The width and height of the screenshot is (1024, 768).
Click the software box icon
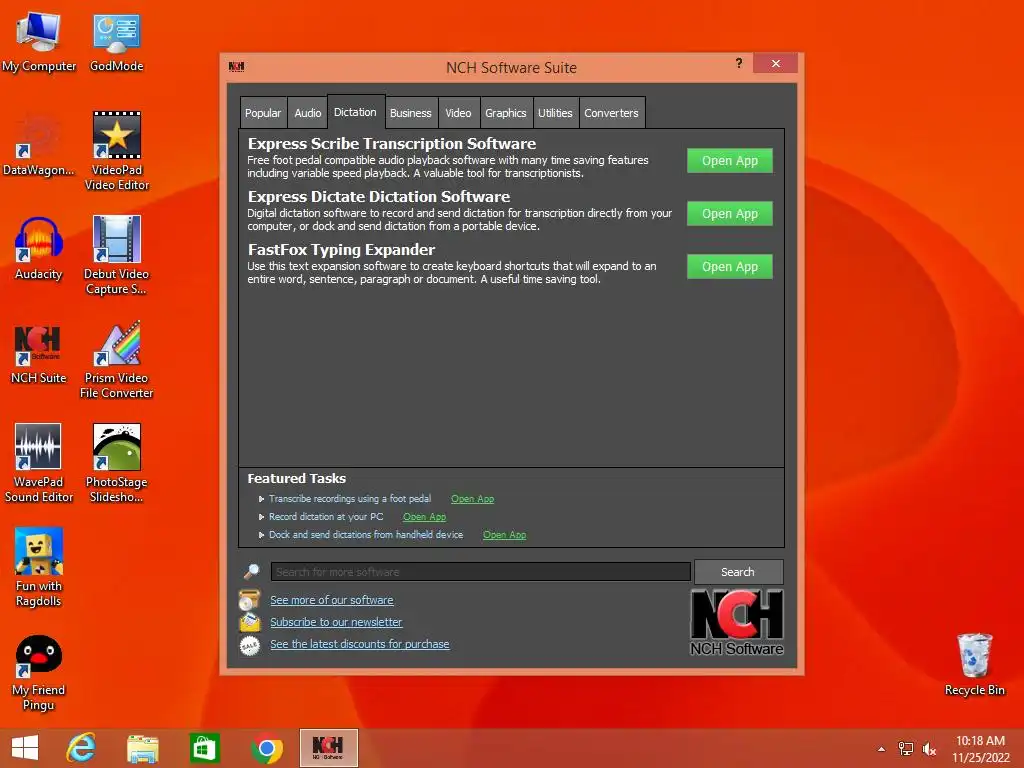249,600
